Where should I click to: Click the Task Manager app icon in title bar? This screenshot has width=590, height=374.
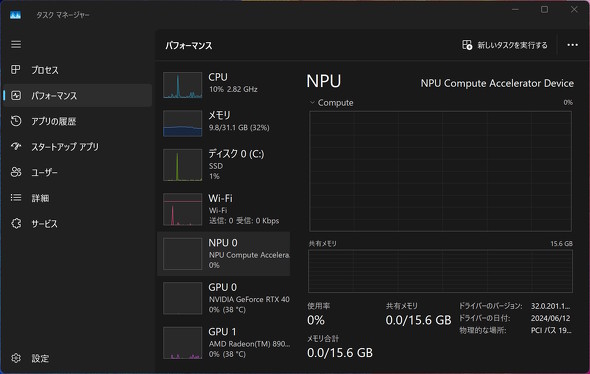[15, 15]
